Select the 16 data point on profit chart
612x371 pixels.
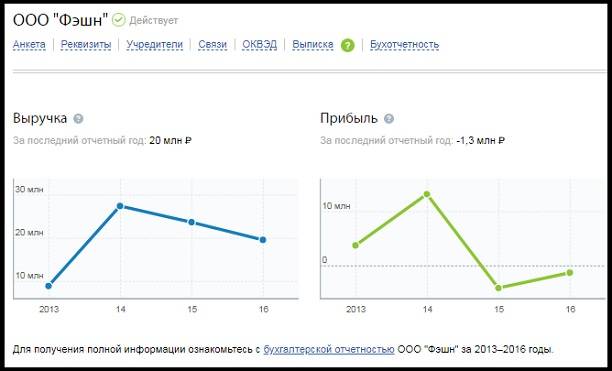[x=570, y=273]
